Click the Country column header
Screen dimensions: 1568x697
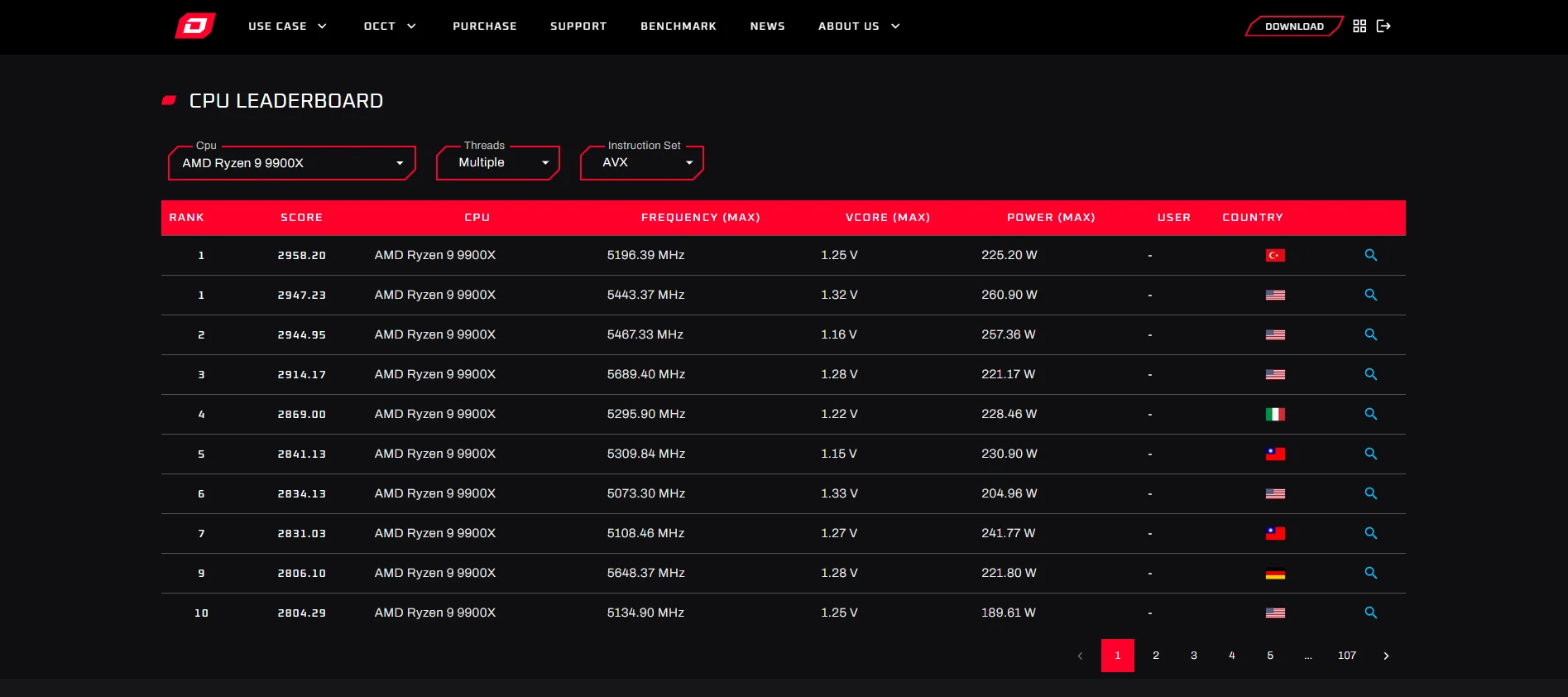pyautogui.click(x=1253, y=218)
